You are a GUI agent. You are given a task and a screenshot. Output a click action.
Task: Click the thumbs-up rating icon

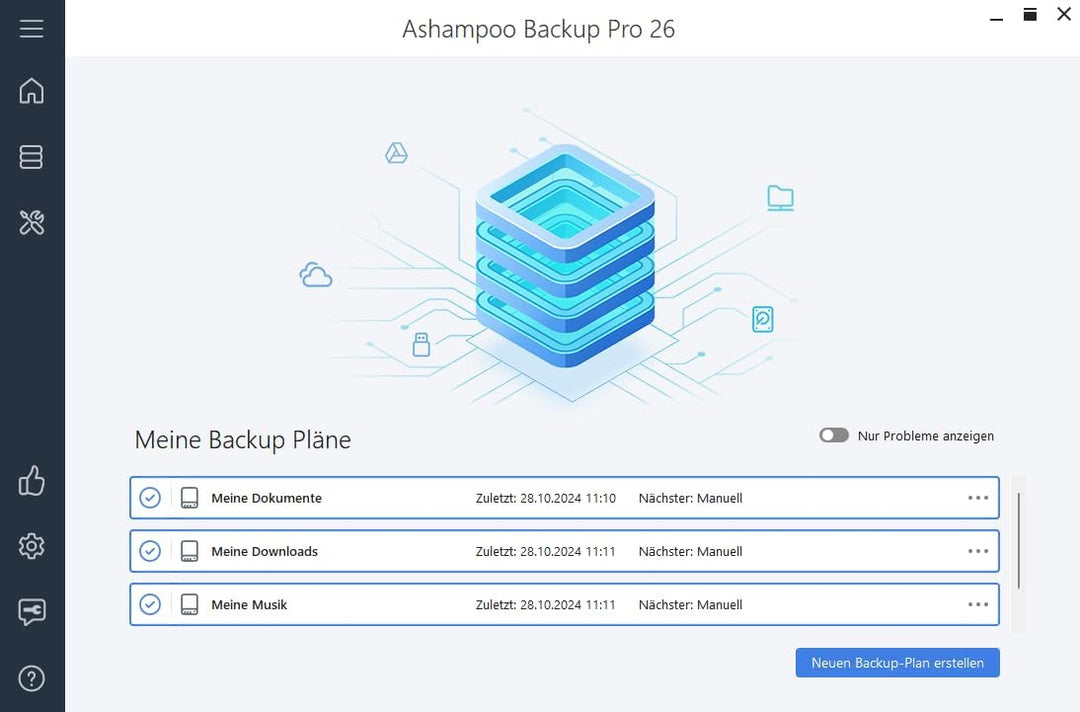click(x=31, y=481)
